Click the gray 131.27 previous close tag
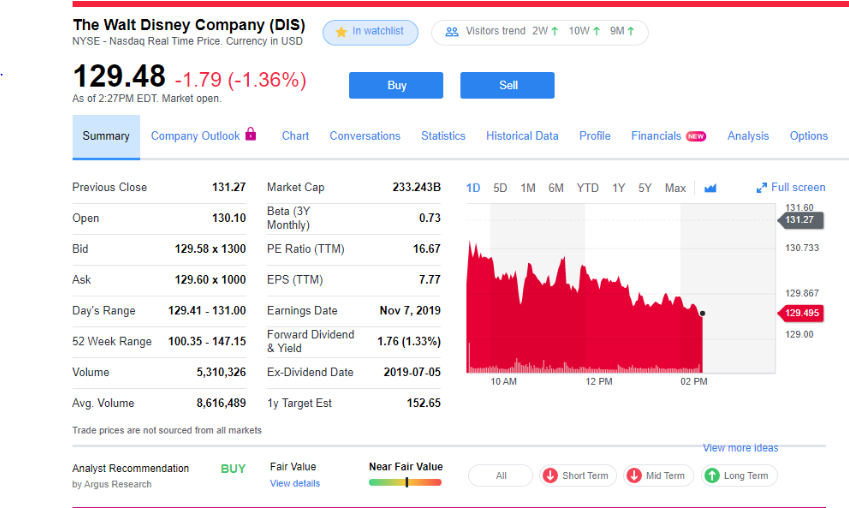Viewport: 849px width, 508px height. [801, 220]
